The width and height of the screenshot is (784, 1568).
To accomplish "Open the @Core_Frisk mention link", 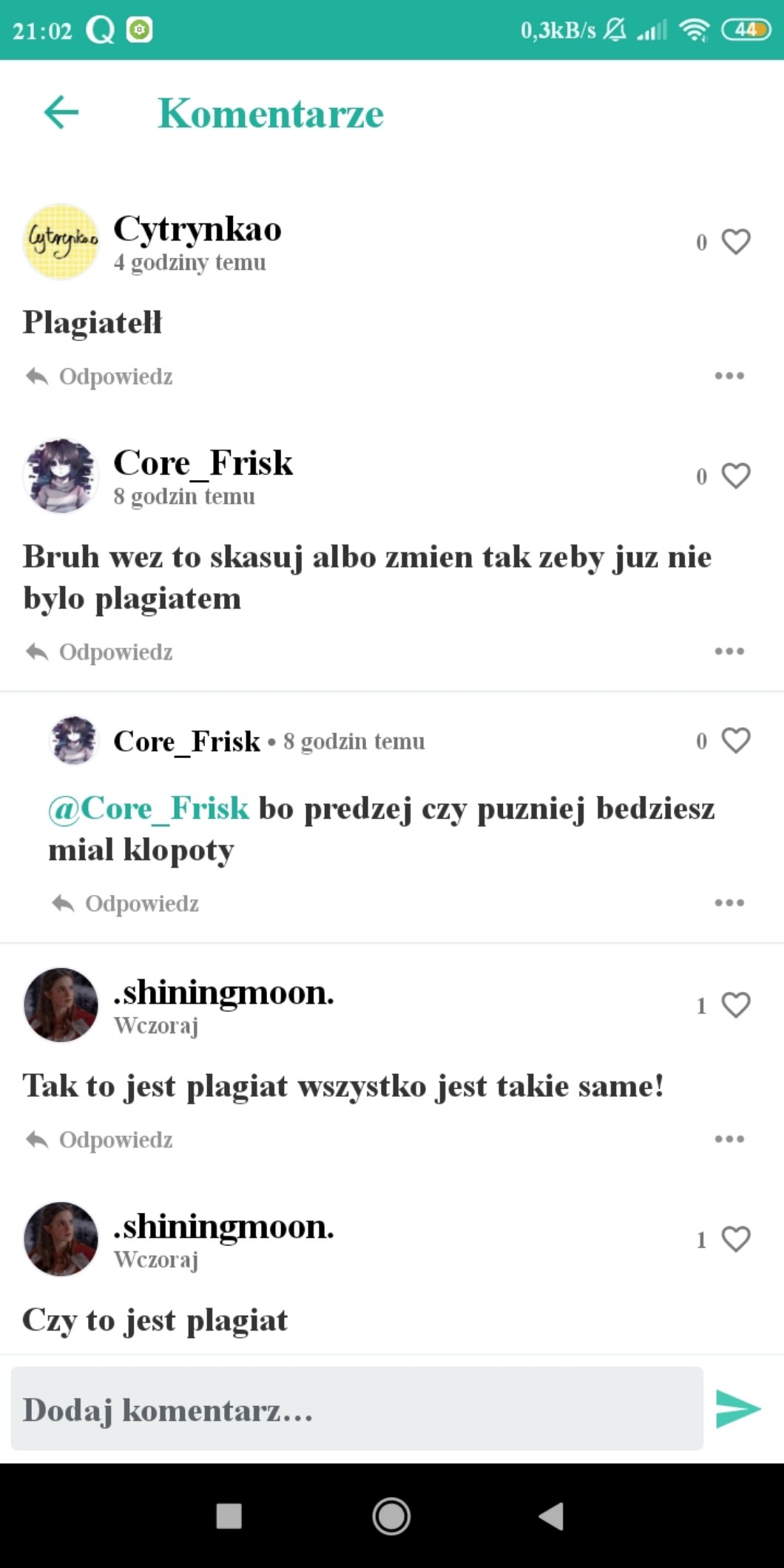I will (149, 808).
